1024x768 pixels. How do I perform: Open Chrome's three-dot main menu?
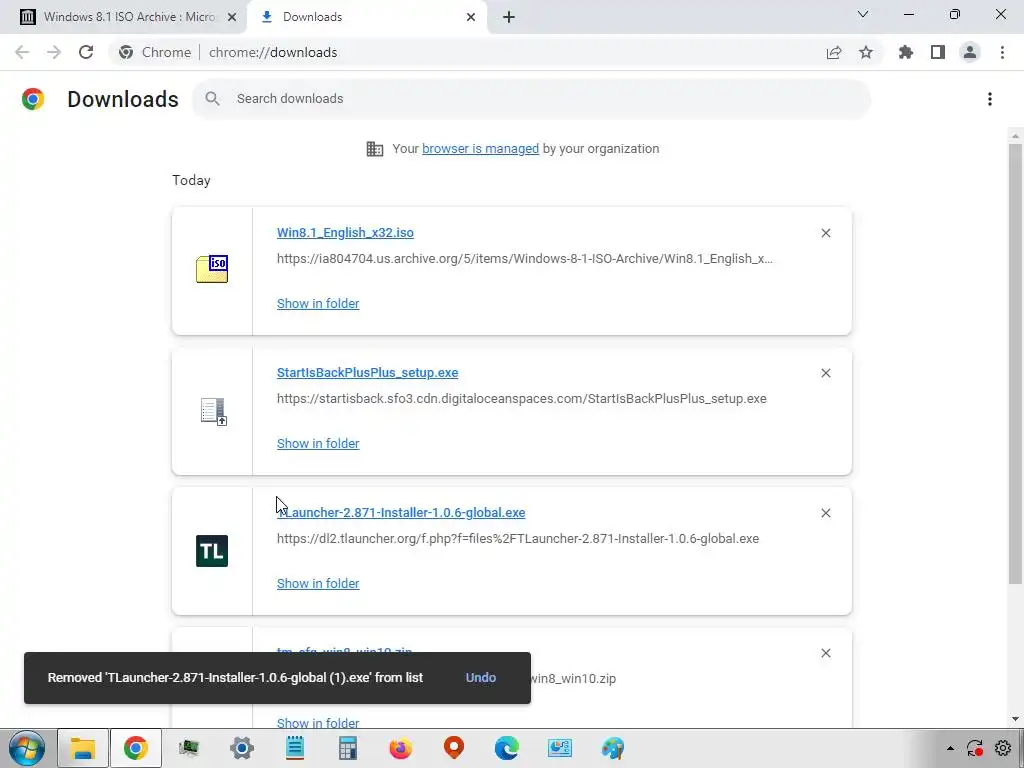[x=1002, y=52]
